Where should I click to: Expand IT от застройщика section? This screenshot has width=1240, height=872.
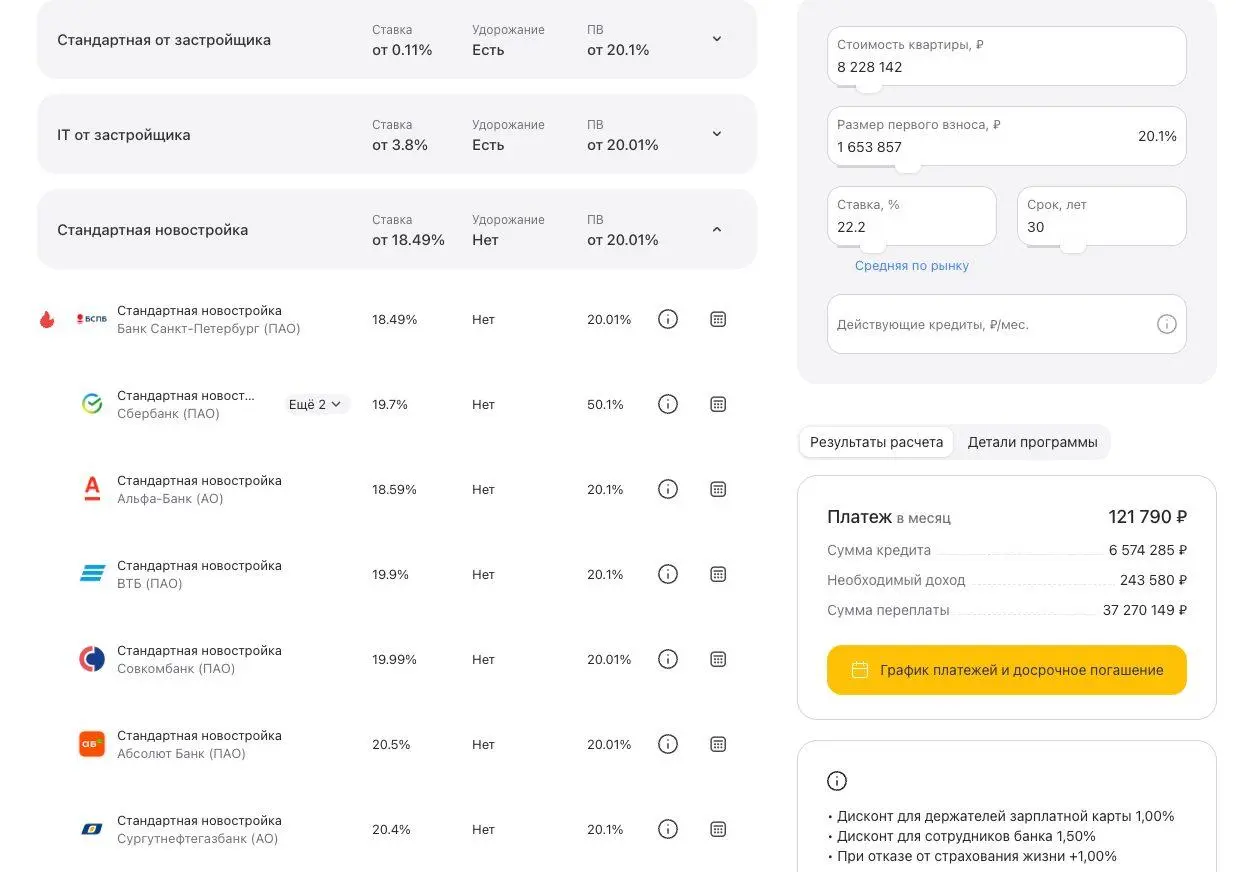click(x=716, y=134)
